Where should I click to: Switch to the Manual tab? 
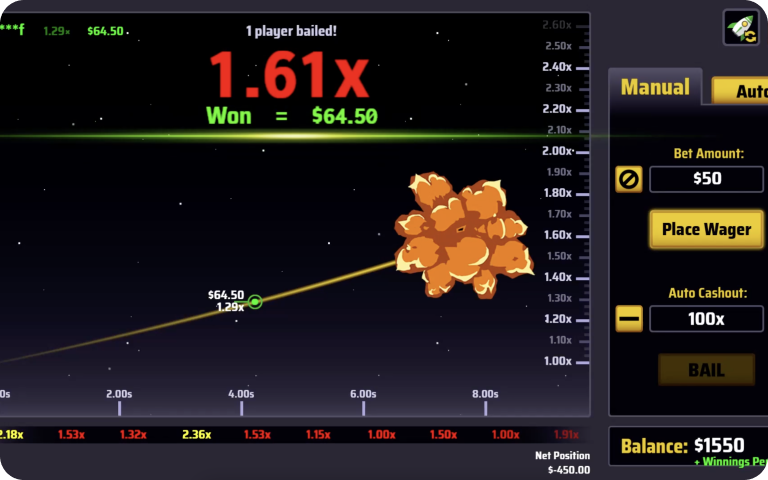[x=655, y=87]
